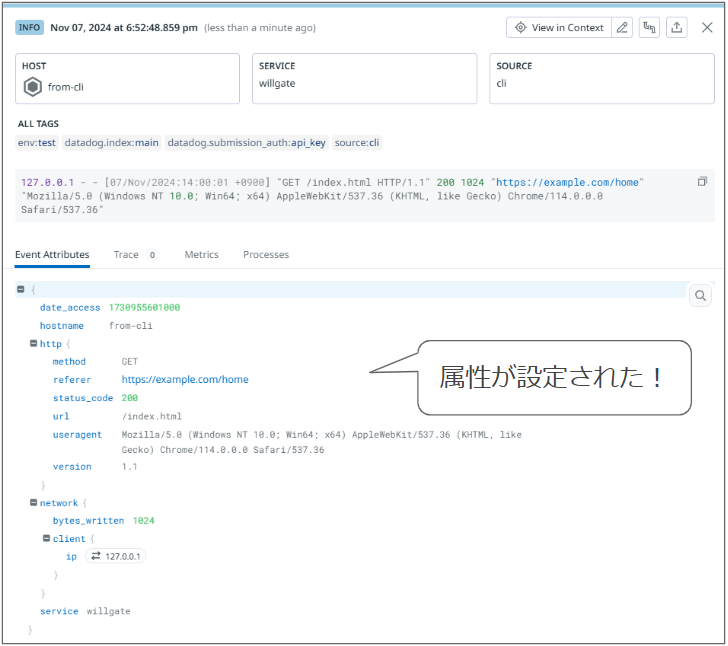Viewport: 728px width, 646px height.
Task: Click the datadog.submission_auth:api_key tag
Action: (247, 143)
